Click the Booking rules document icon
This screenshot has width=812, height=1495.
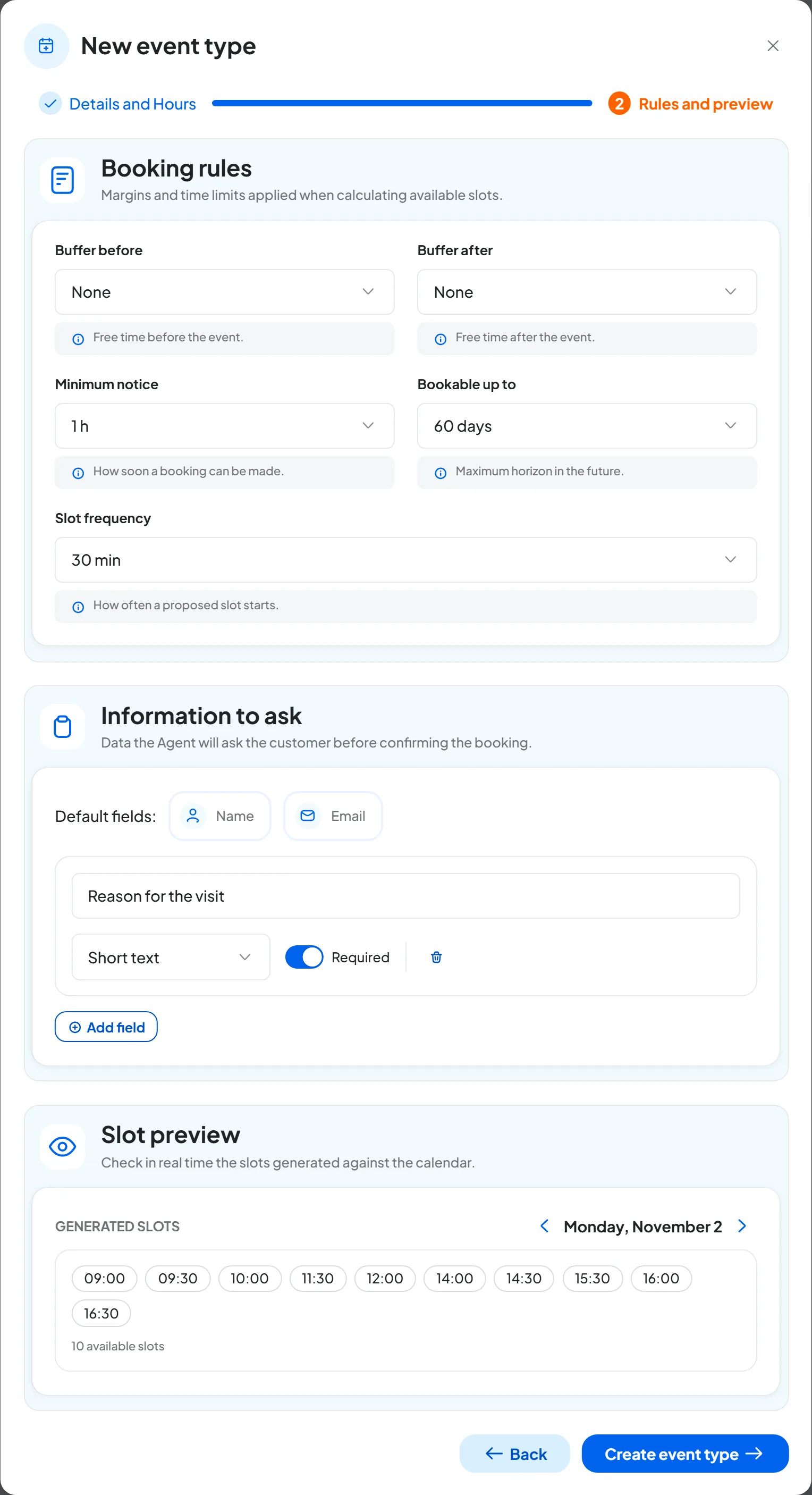click(x=63, y=180)
